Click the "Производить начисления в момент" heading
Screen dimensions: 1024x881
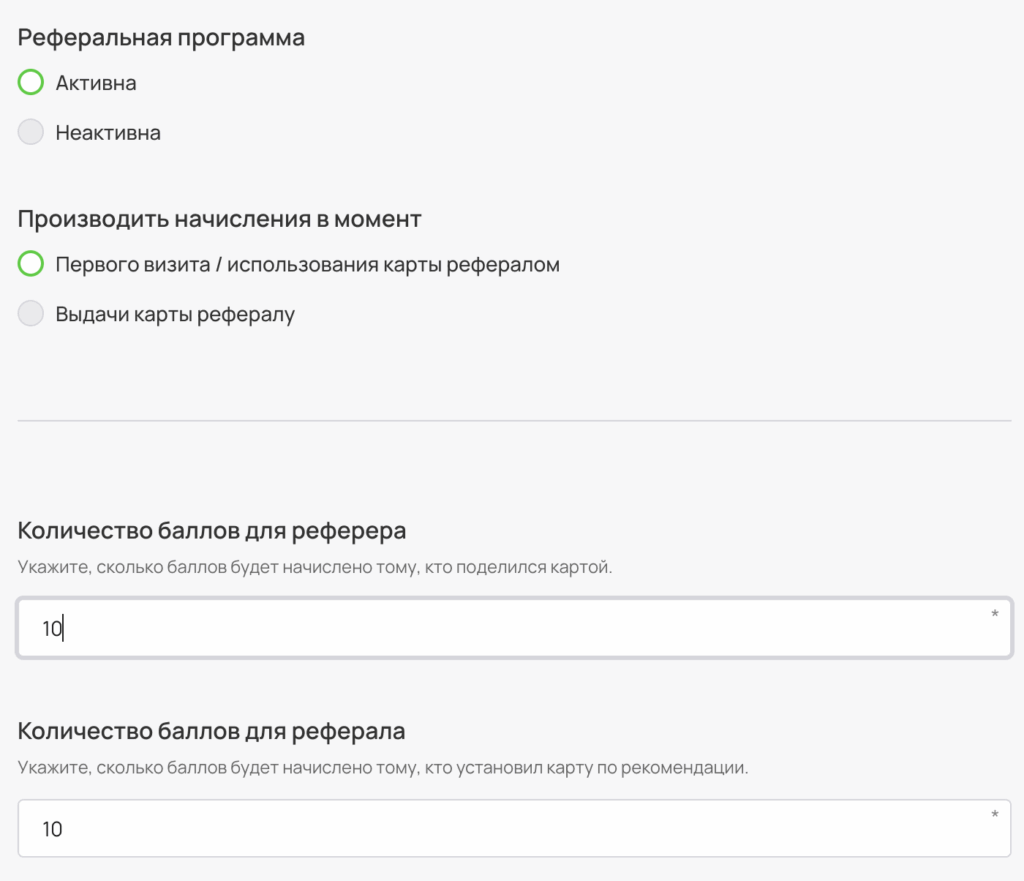219,218
